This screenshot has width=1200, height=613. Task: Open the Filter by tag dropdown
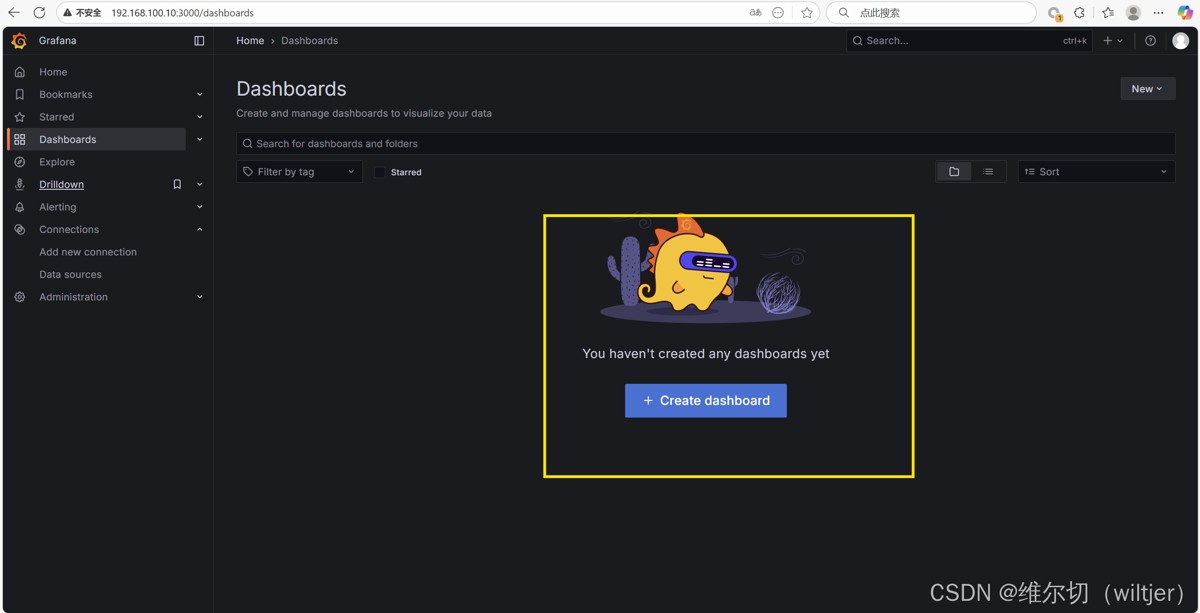pos(299,172)
